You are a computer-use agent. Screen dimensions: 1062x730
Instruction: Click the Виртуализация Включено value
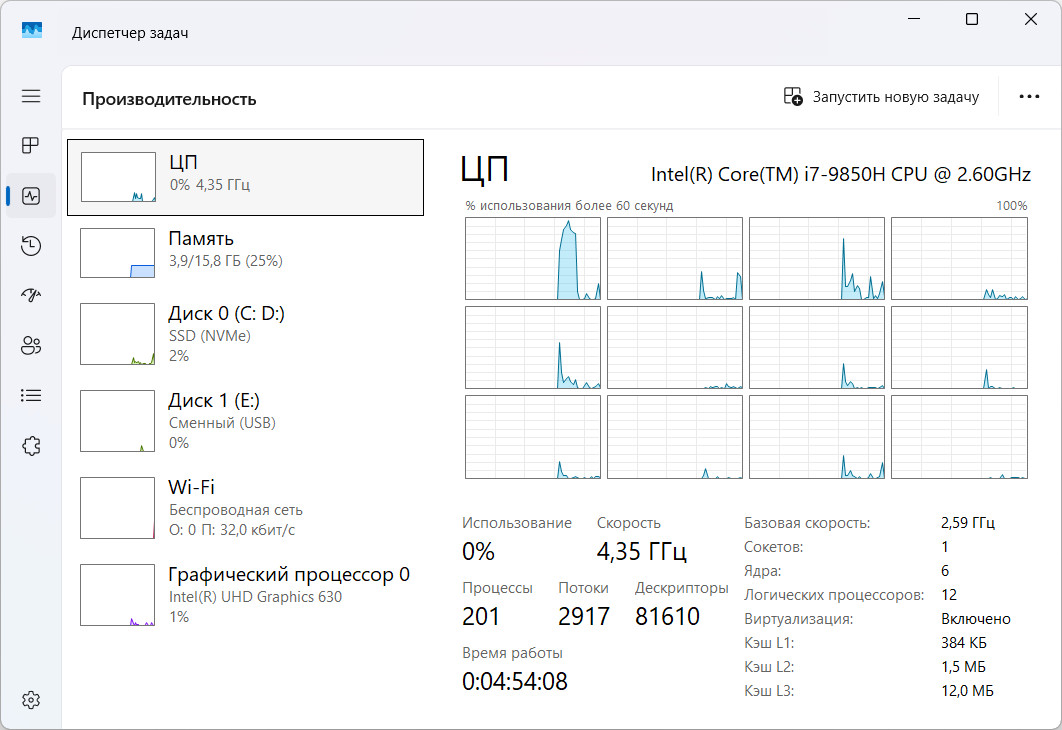pos(975,619)
